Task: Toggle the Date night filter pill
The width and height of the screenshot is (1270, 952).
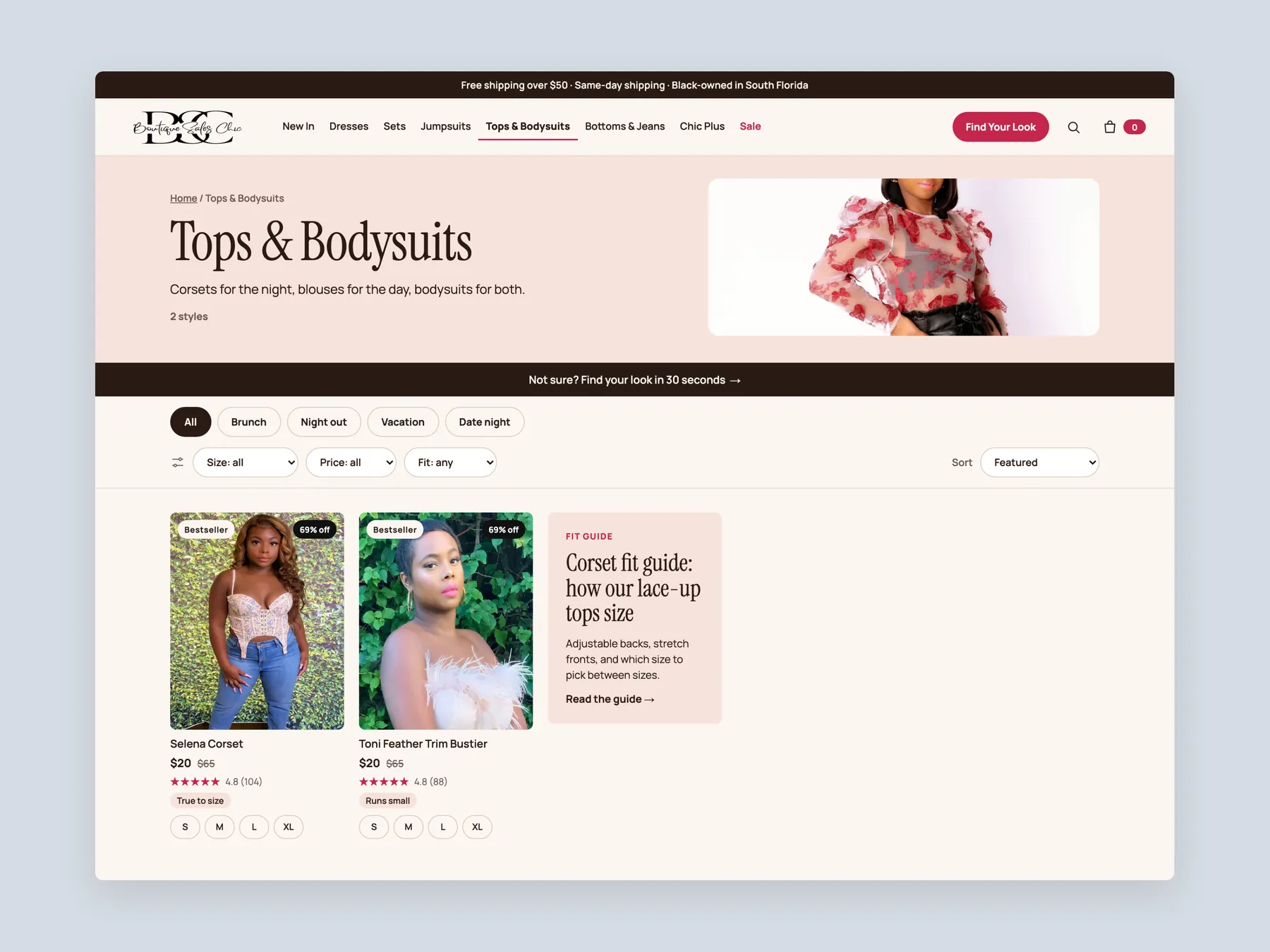Action: pos(485,422)
